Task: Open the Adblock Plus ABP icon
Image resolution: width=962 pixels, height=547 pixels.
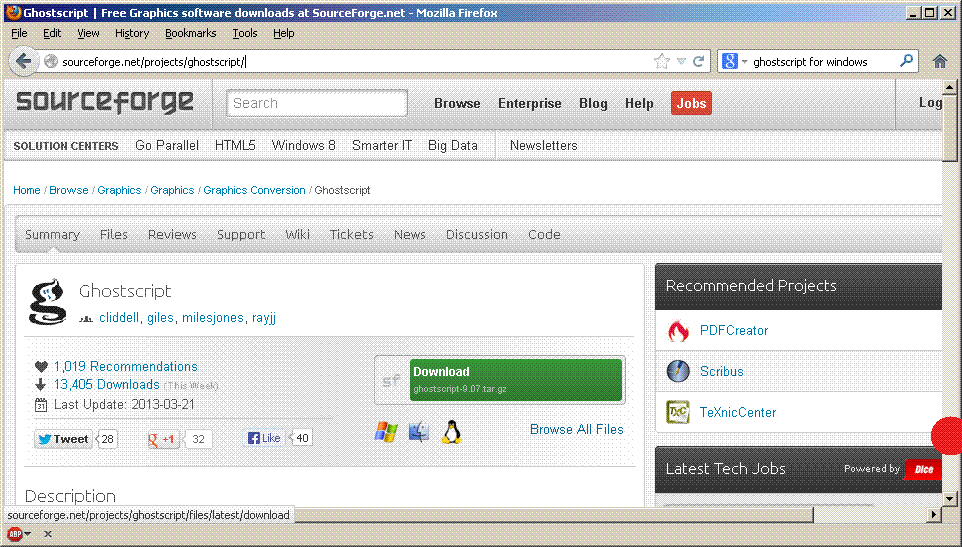Action: [x=15, y=534]
